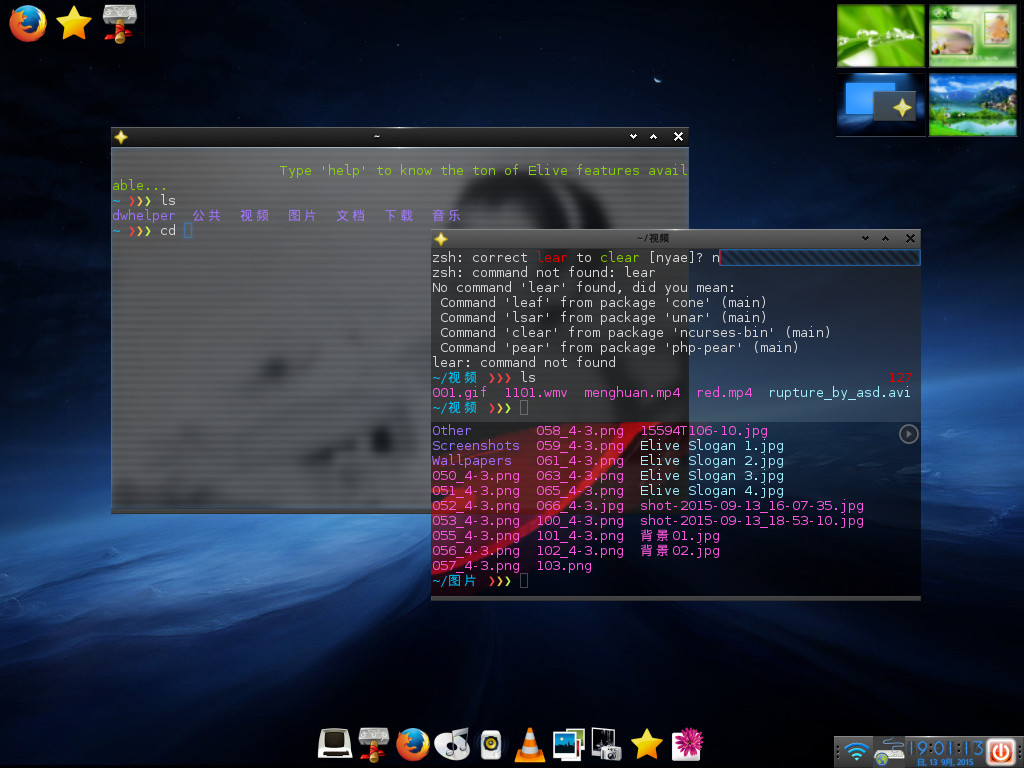Image resolution: width=1024 pixels, height=768 pixels.
Task: Click the '文档' folder in the ~ terminal
Action: click(351, 216)
